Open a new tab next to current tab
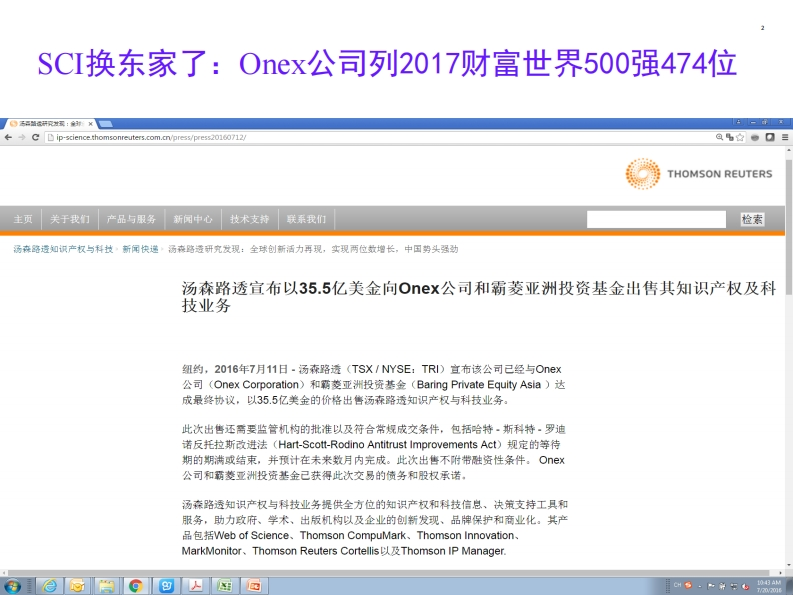The image size is (793, 595). [x=105, y=123]
